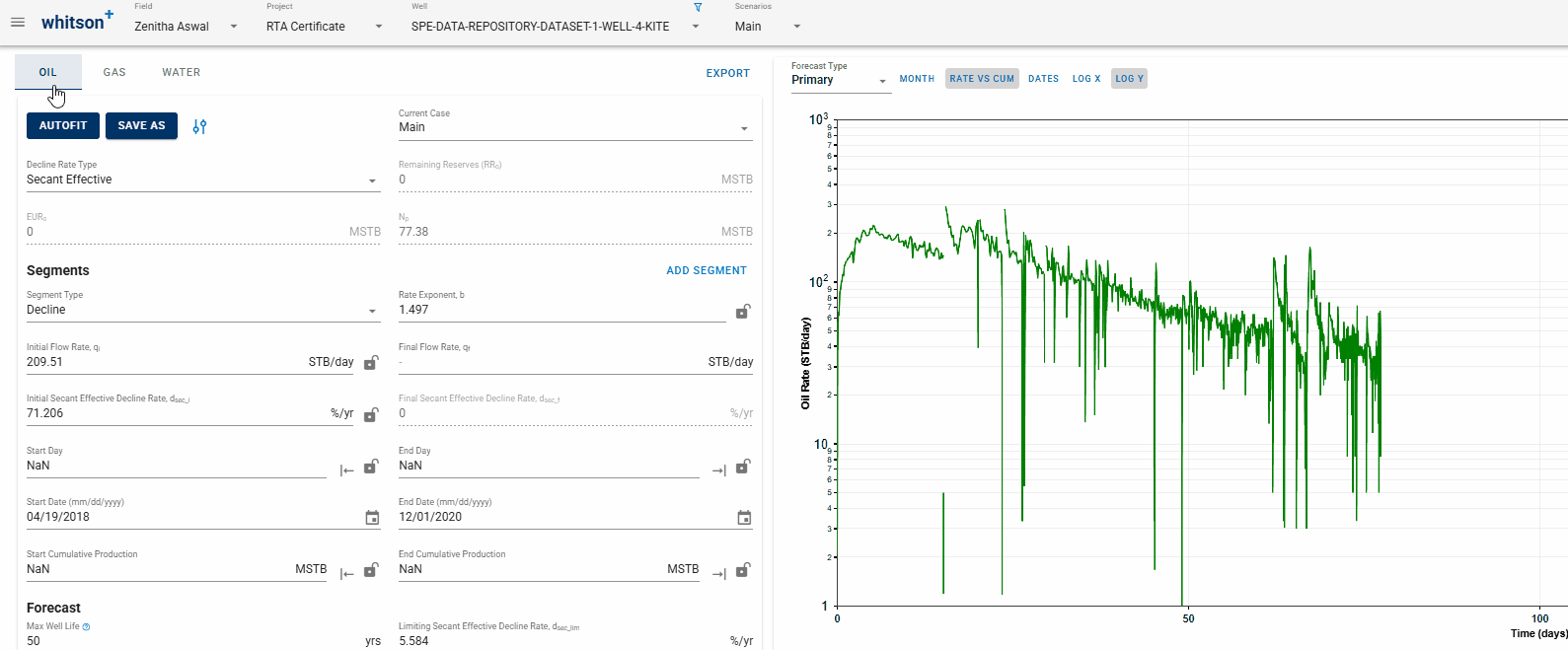Open autofit settings sliders icon
This screenshot has height=650, width=1568.
[199, 126]
